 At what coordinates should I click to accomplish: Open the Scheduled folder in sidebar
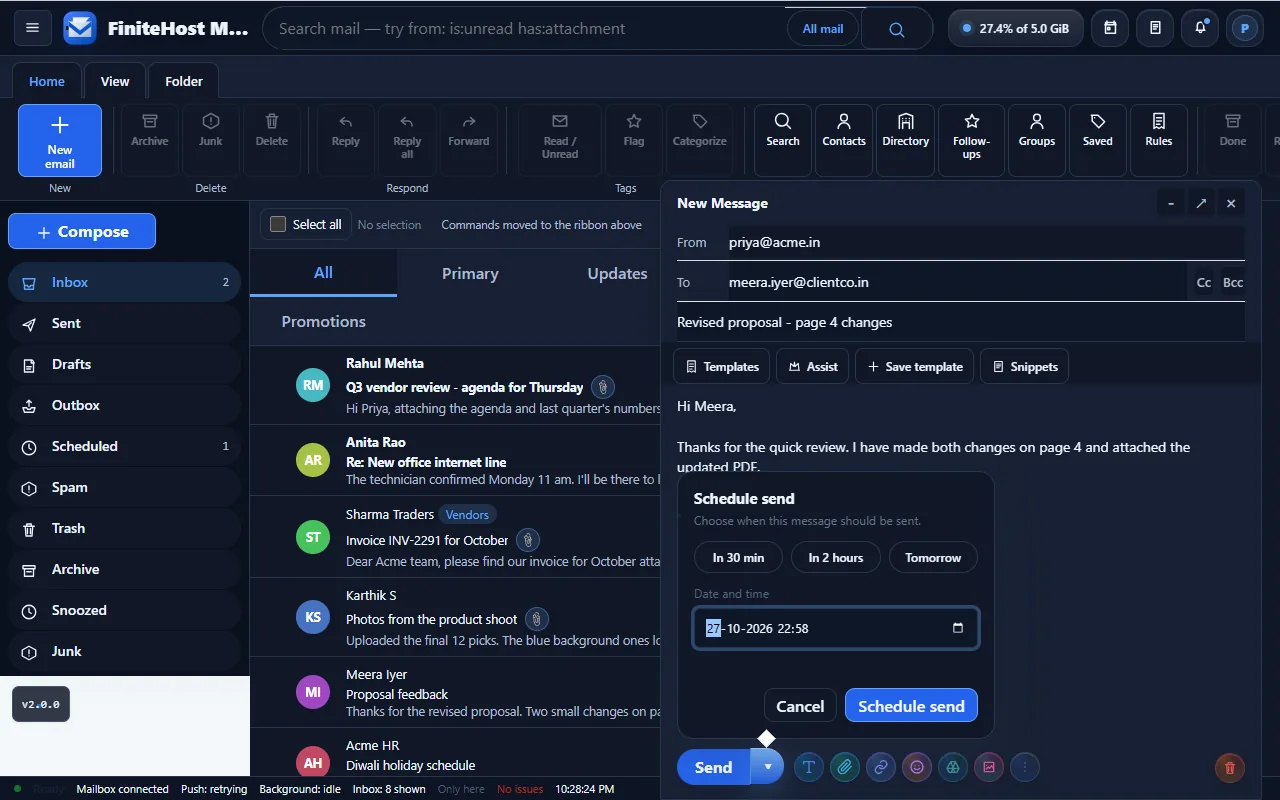[x=125, y=446]
